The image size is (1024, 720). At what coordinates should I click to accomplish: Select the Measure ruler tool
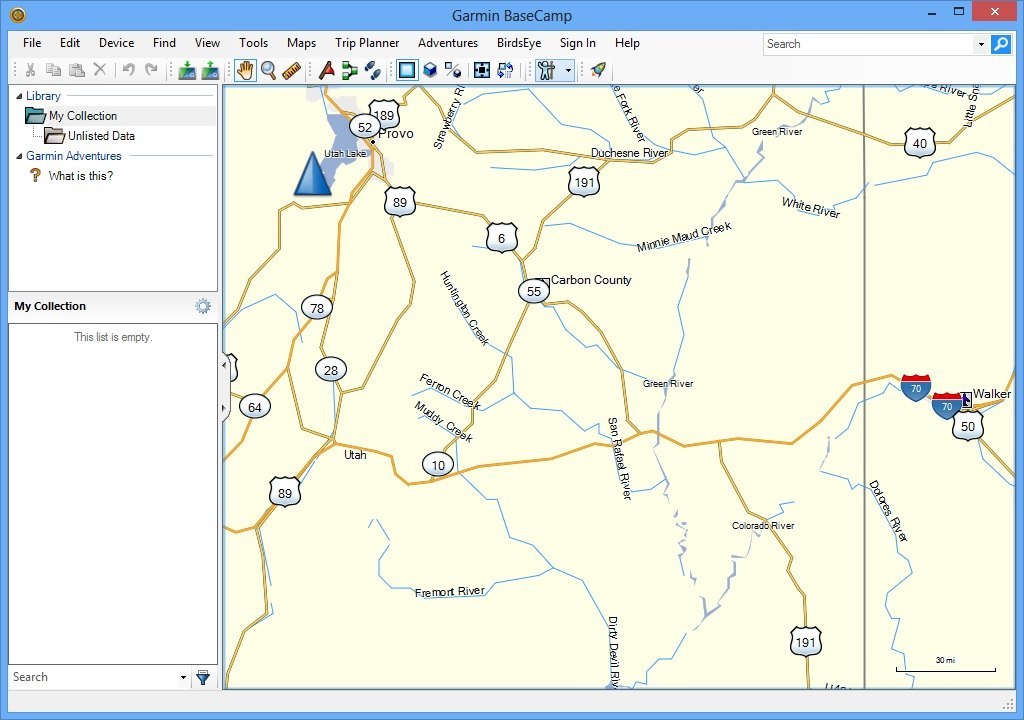(x=291, y=70)
